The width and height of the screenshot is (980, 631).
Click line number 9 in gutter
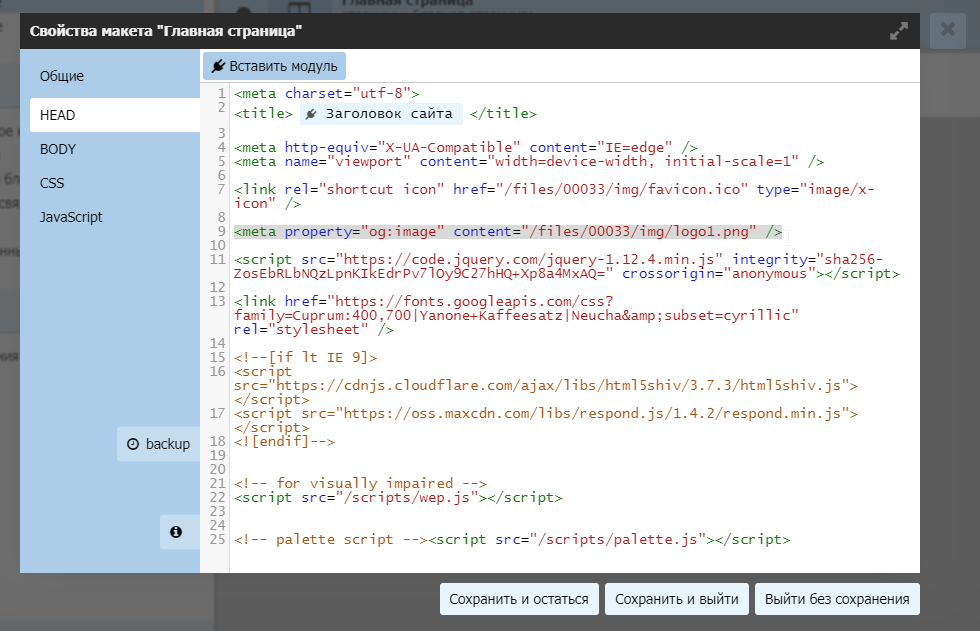[x=221, y=231]
